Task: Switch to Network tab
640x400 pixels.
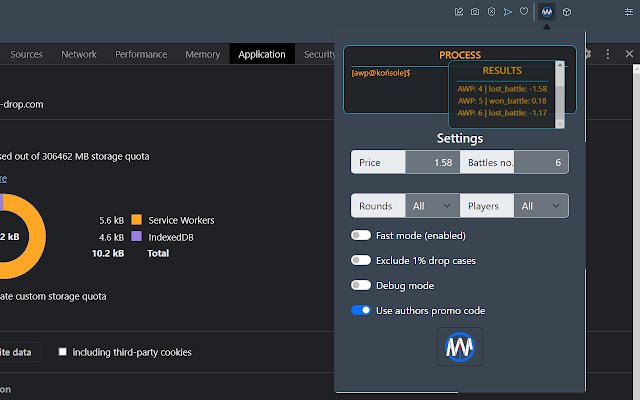Action: [79, 54]
